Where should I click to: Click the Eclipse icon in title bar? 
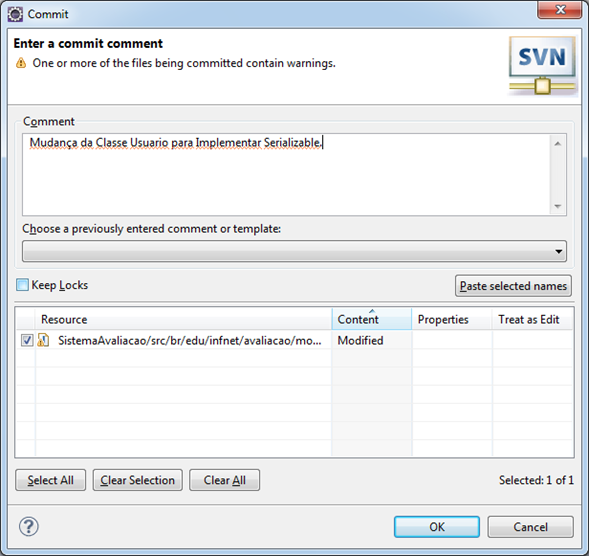[15, 14]
